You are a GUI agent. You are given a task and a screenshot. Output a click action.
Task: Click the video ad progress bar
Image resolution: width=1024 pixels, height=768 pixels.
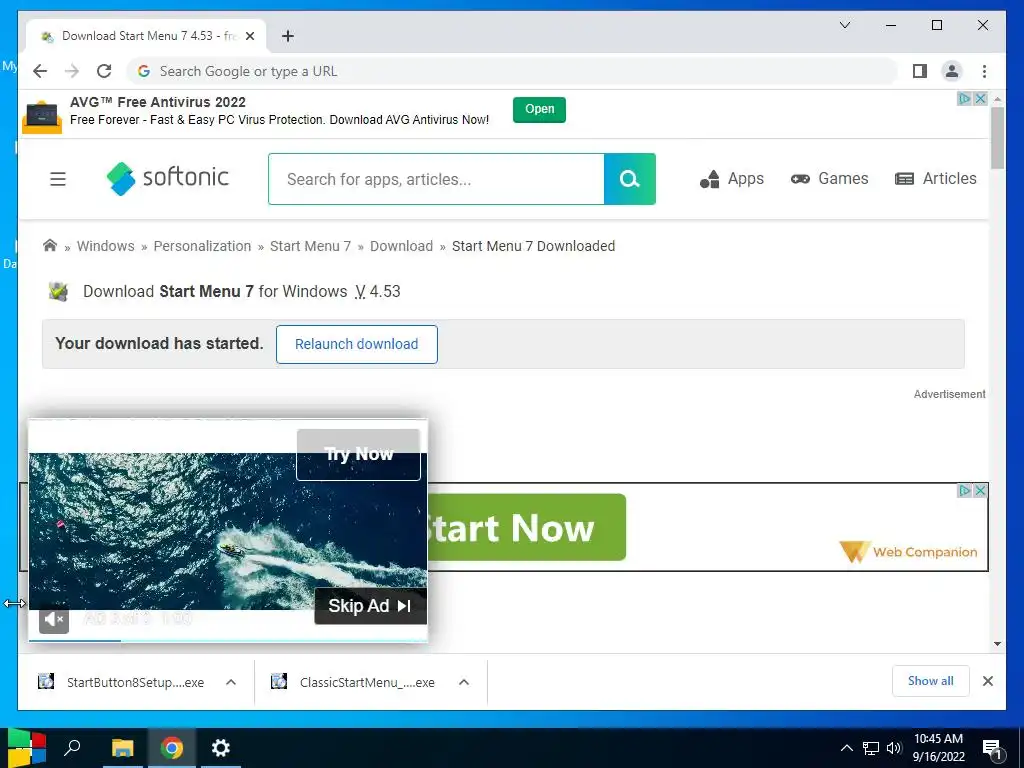click(228, 640)
